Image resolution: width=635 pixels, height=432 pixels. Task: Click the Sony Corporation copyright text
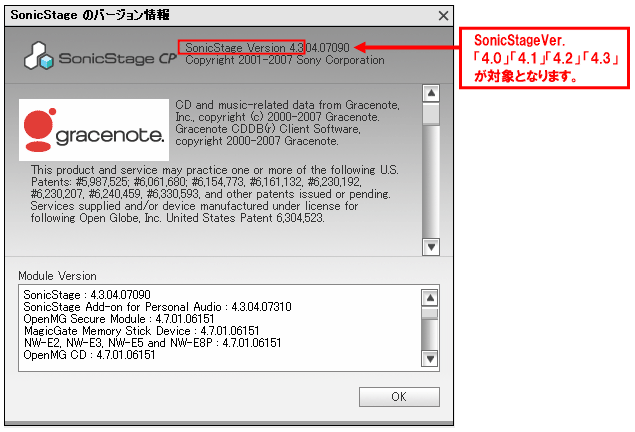tap(284, 60)
